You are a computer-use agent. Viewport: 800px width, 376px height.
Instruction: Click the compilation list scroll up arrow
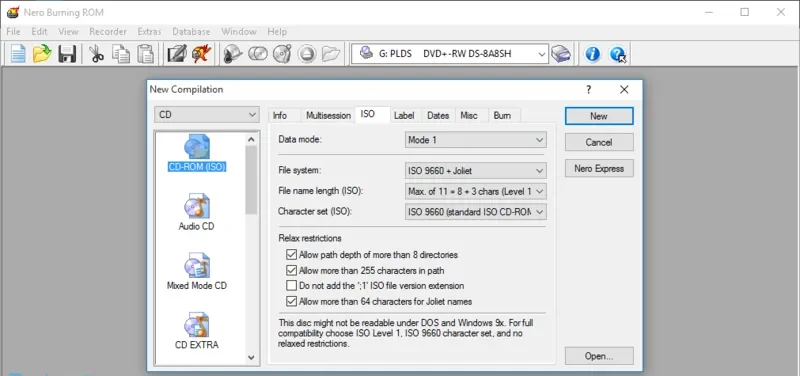[x=251, y=139]
